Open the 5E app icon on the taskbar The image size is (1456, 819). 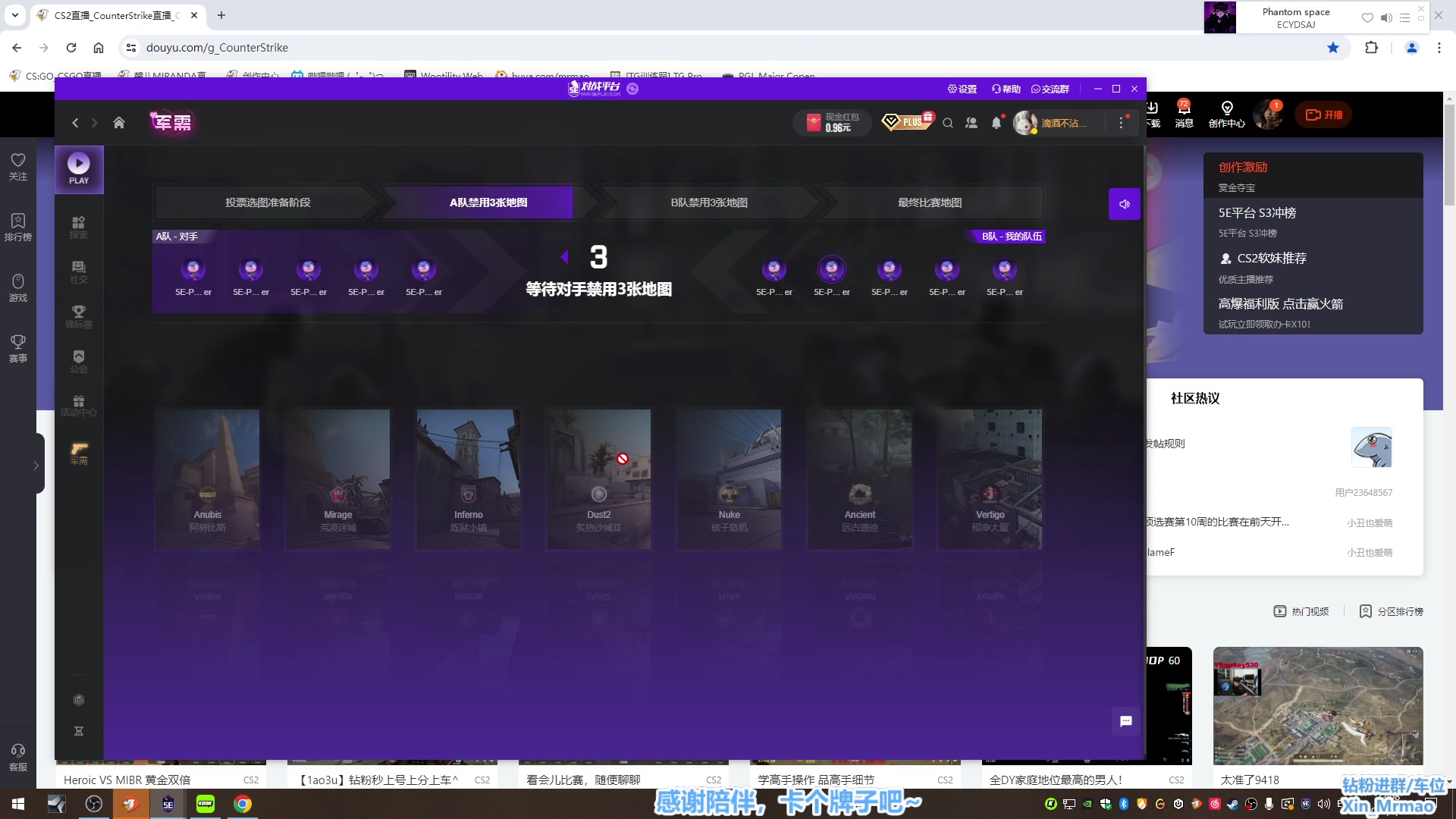168,804
